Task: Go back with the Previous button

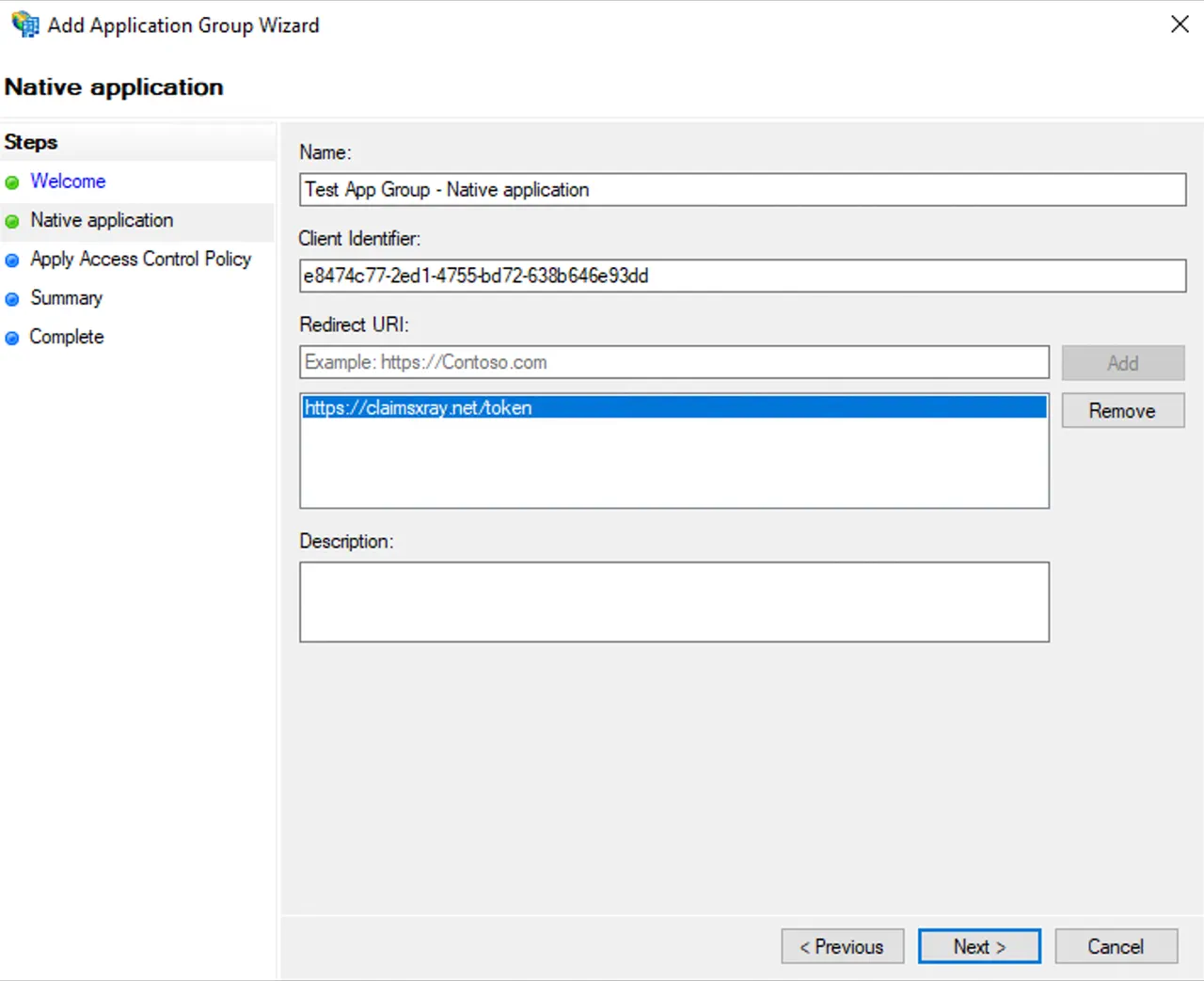Action: [x=843, y=946]
